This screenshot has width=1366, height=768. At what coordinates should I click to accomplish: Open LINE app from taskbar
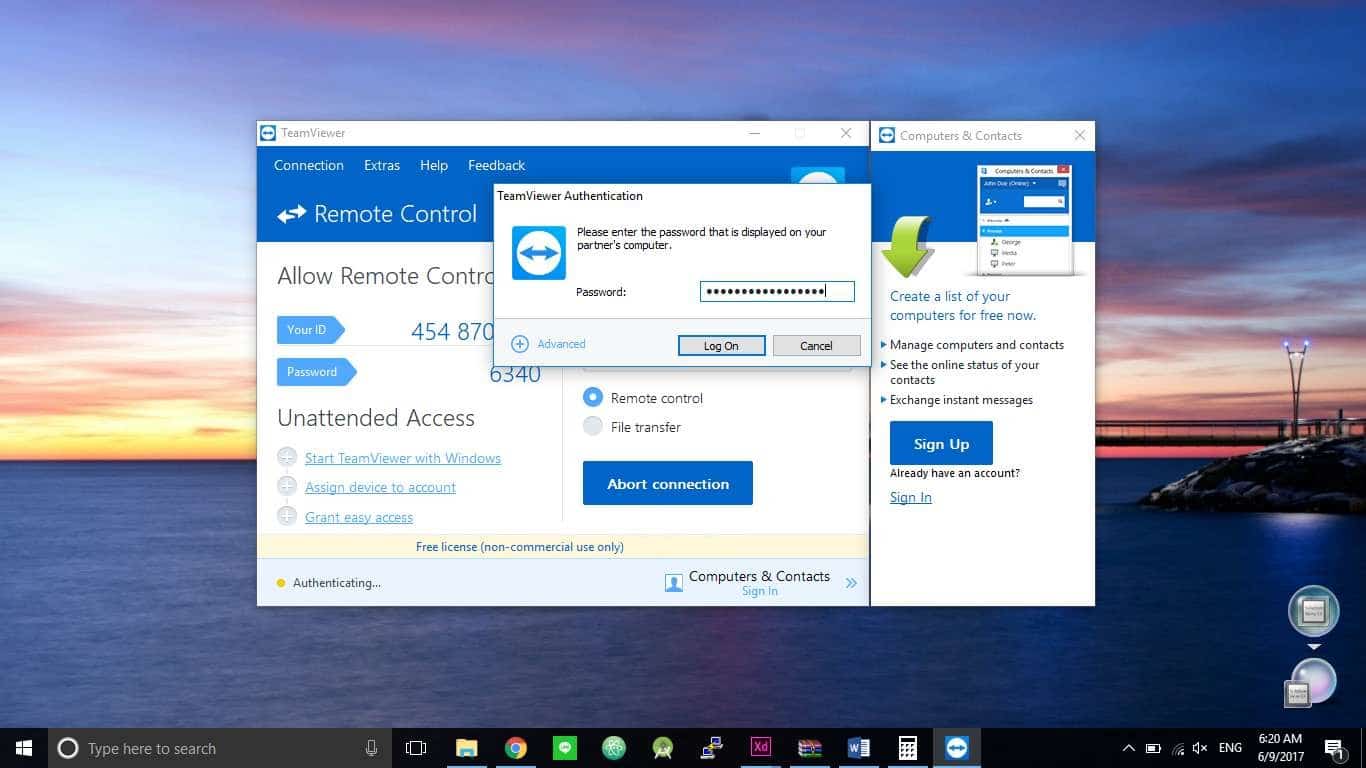tap(565, 748)
